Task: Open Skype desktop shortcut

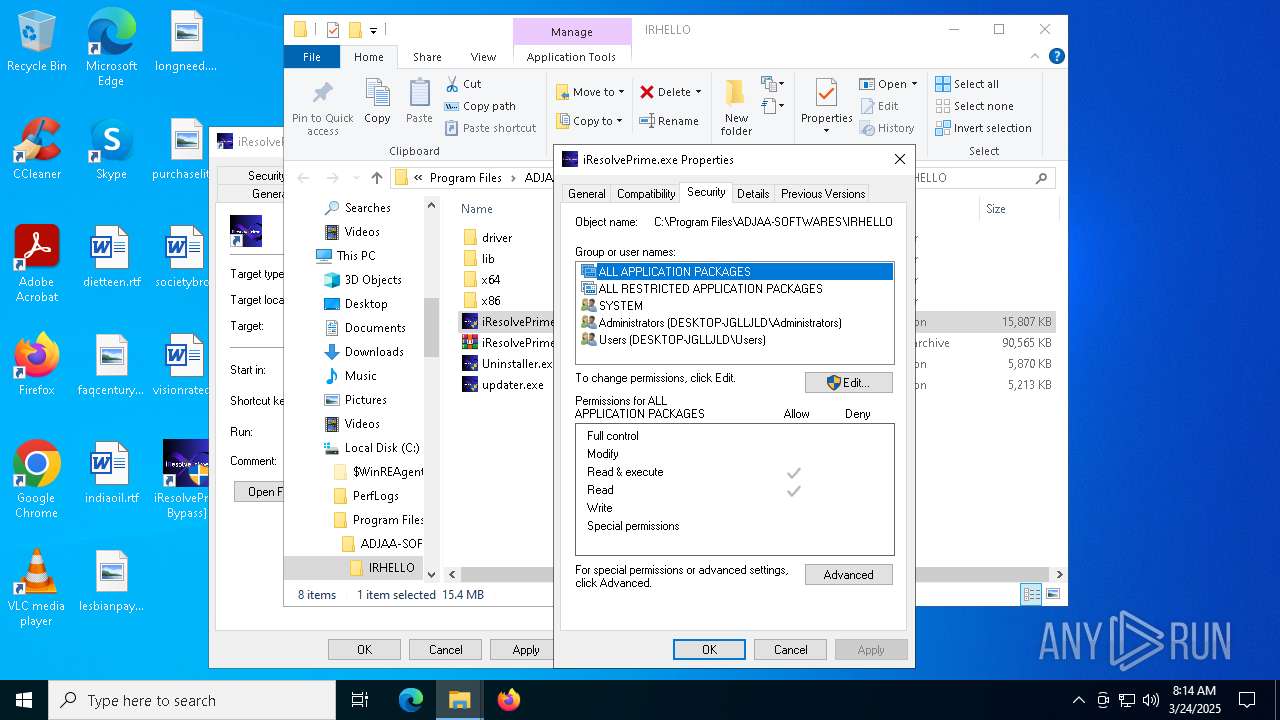Action: [111, 149]
